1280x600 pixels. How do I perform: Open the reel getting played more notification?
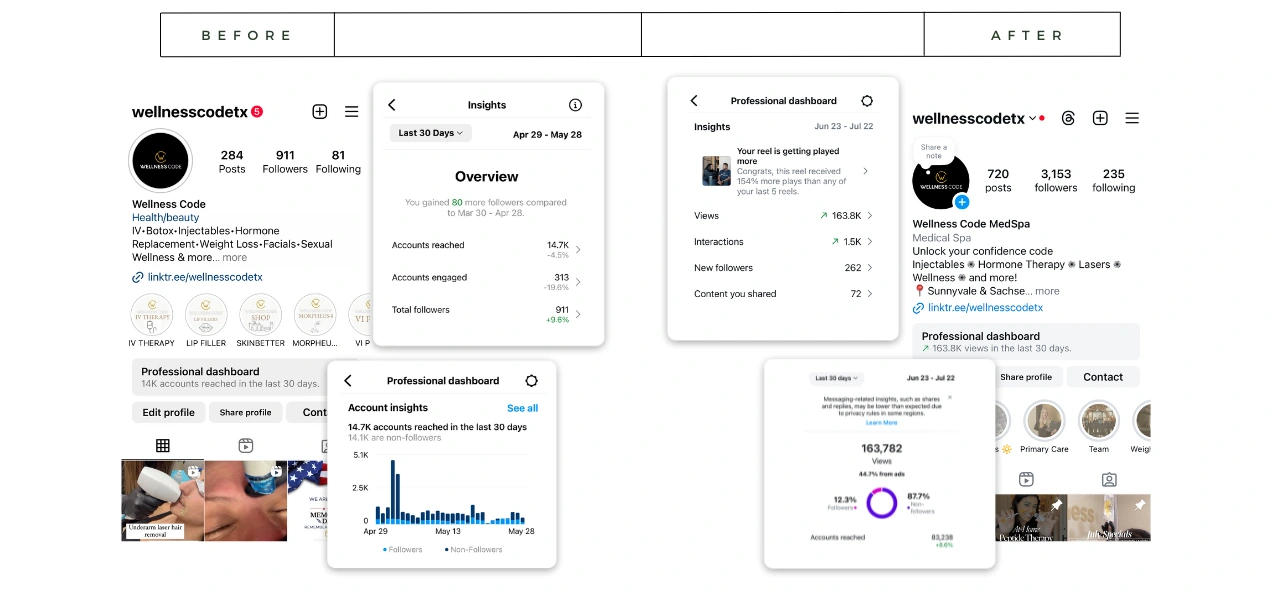[785, 170]
